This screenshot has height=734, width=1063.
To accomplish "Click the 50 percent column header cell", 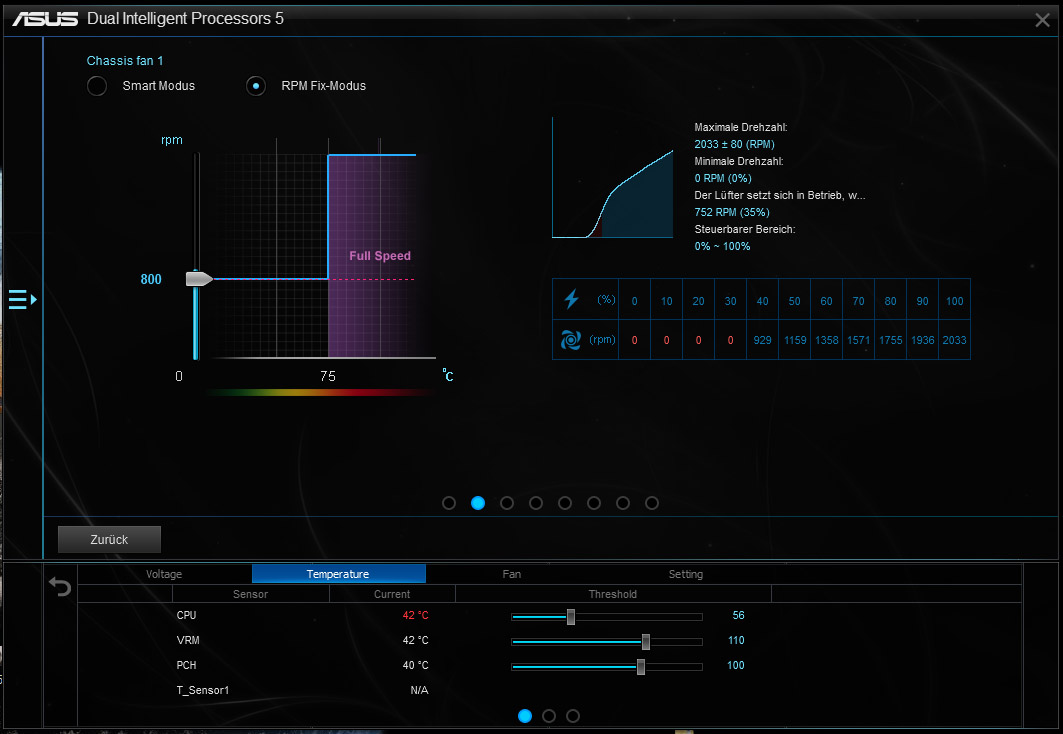I will click(795, 301).
